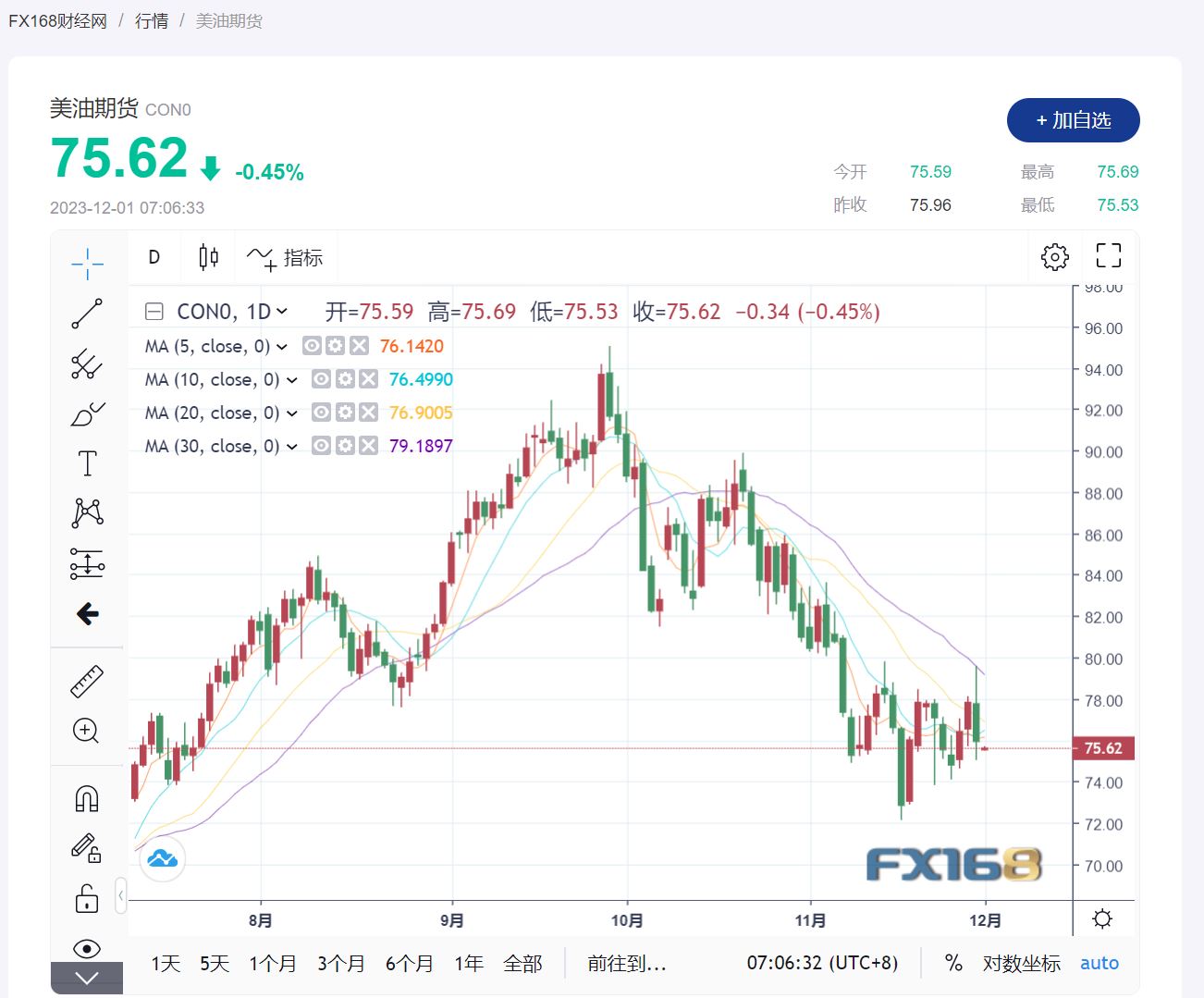Open the ruler measure tool
The width and height of the screenshot is (1204, 998).
[87, 682]
